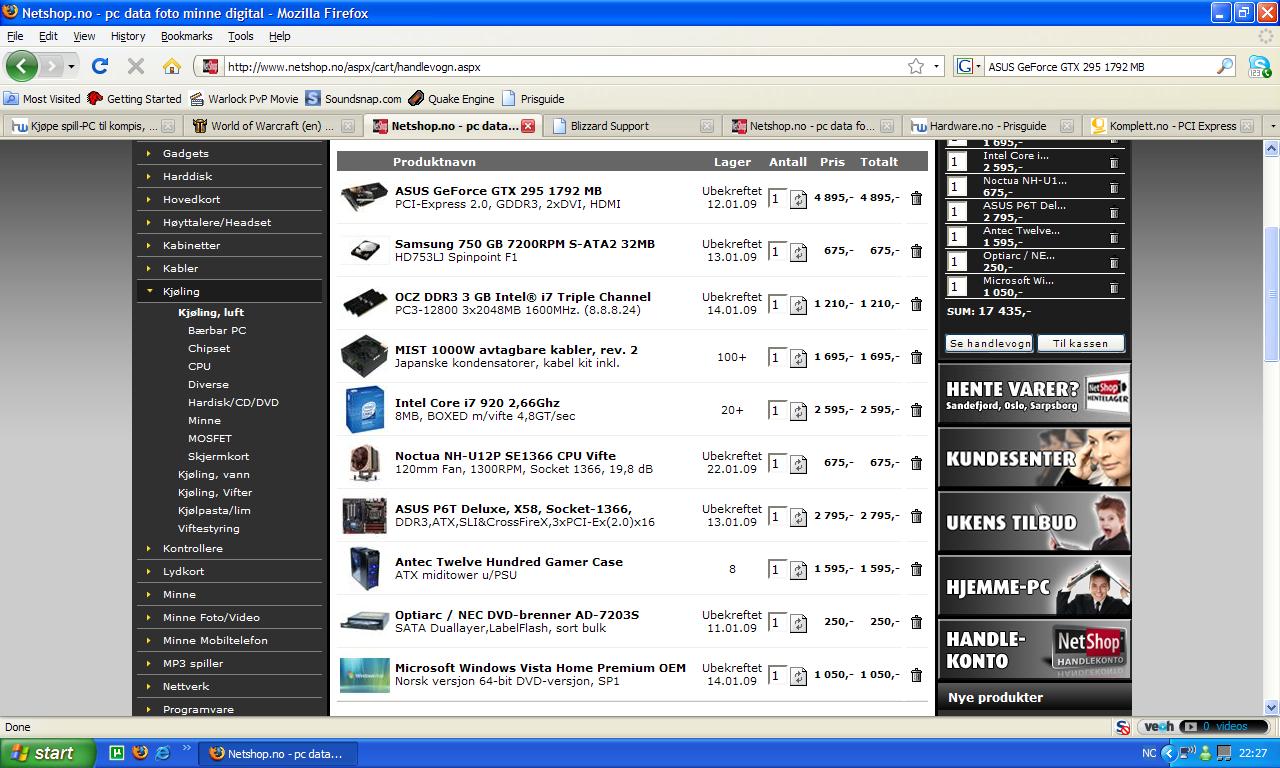Bookmark this page with the star
Screen dimensions: 1280x768
916,66
